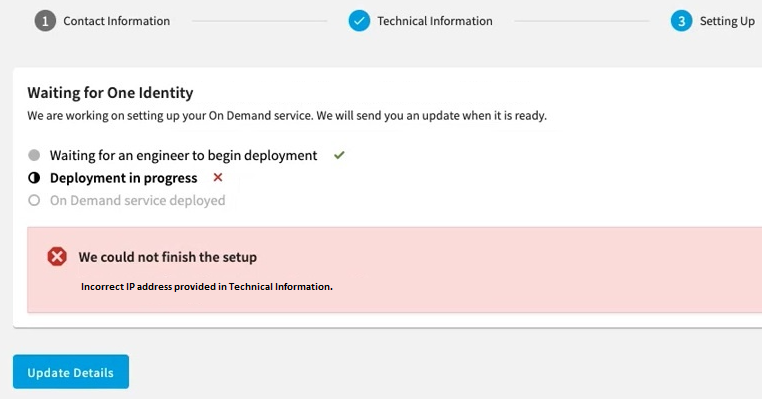Screen dimensions: 762x399
Task: Click On Demand service deployed text
Action: pos(138,200)
